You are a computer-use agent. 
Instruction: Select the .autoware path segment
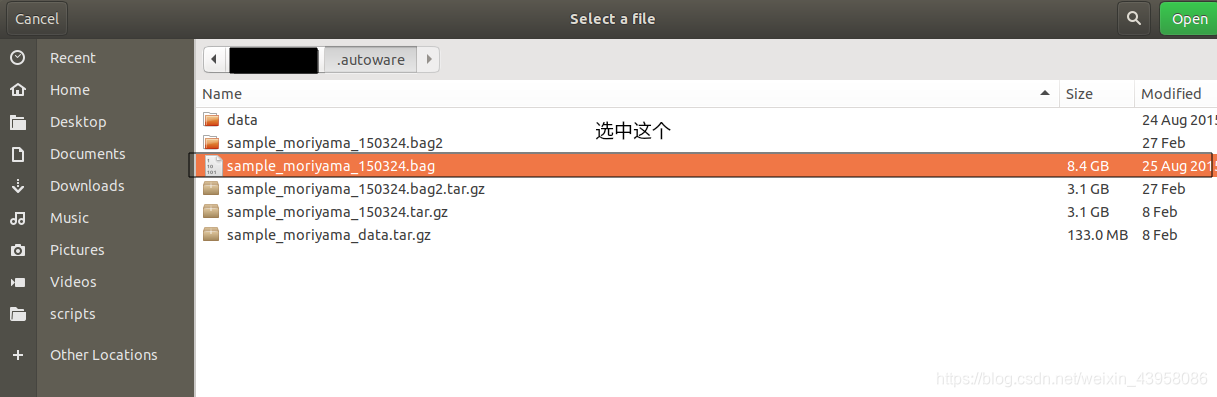point(370,60)
